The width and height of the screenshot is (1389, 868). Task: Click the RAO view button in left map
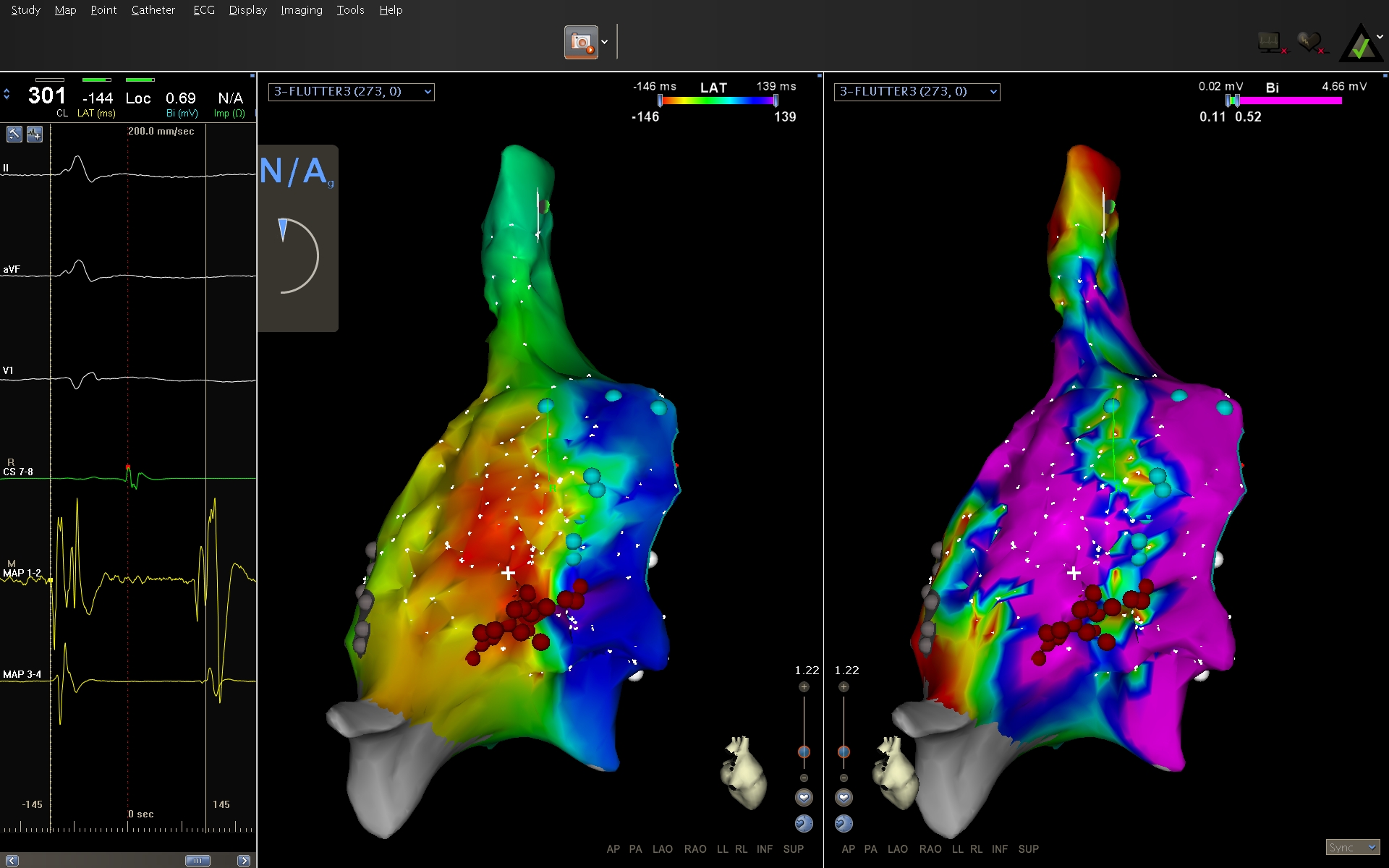(x=694, y=849)
